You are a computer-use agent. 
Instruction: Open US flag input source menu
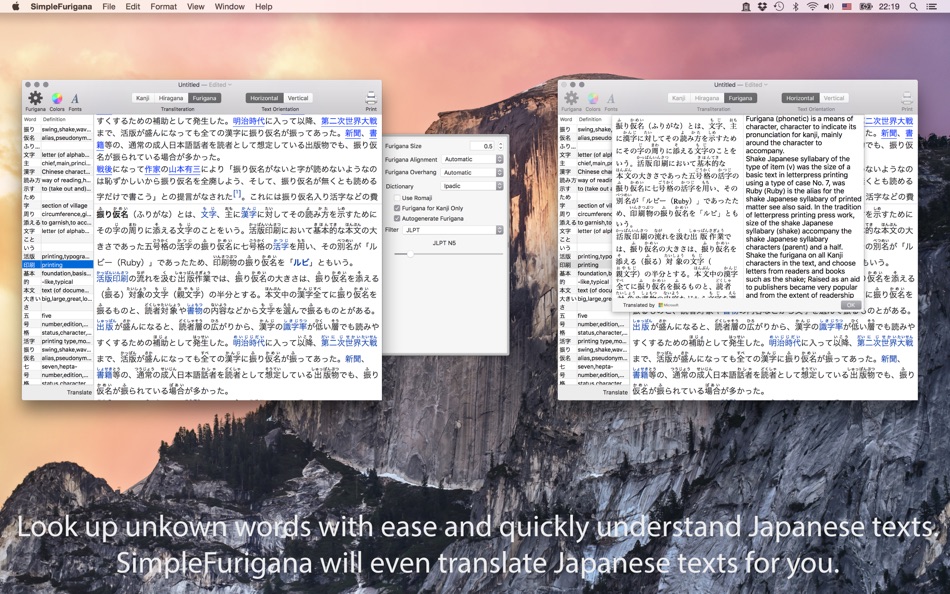(846, 7)
